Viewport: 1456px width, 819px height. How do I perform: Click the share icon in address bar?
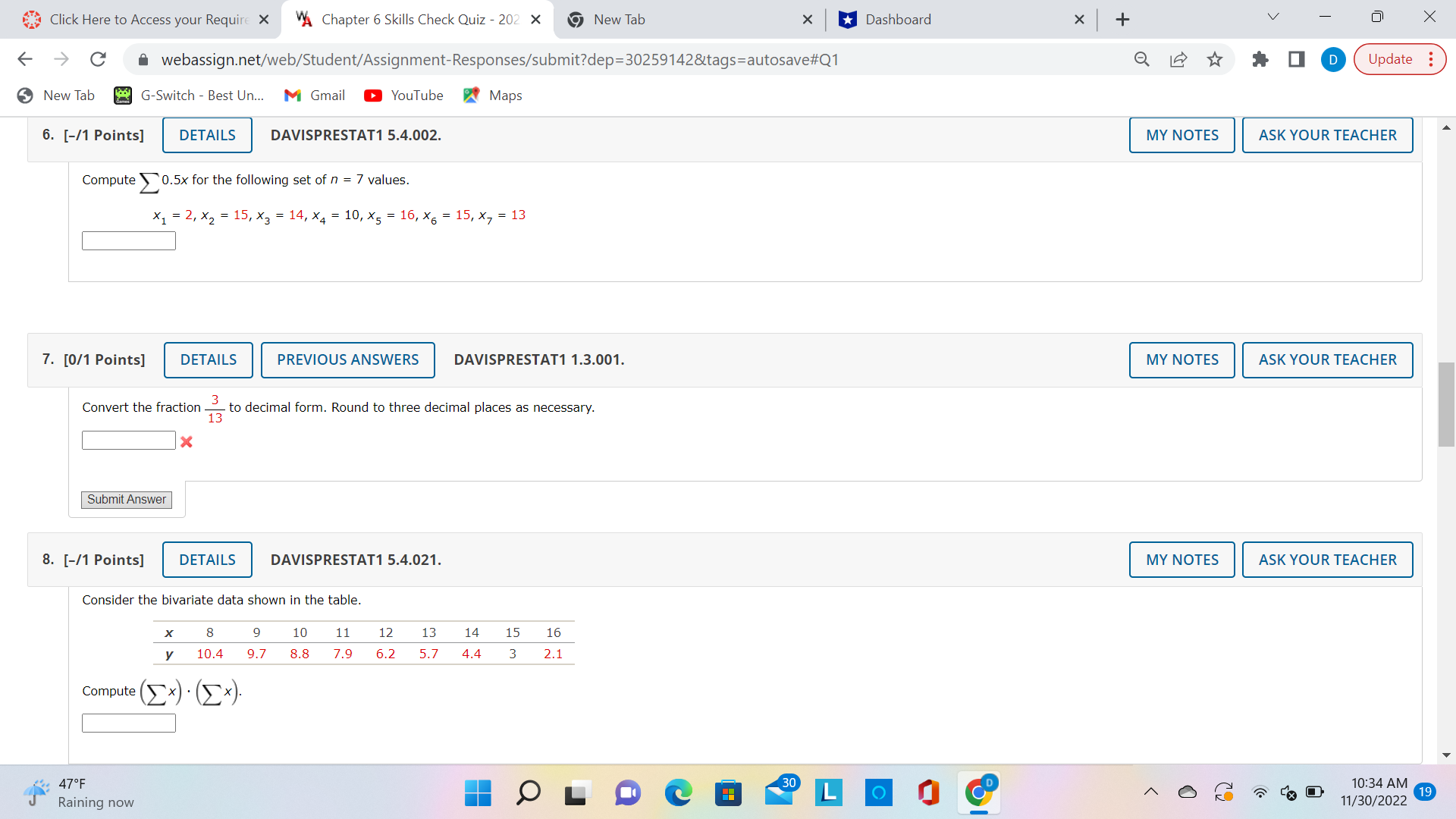tap(1178, 59)
